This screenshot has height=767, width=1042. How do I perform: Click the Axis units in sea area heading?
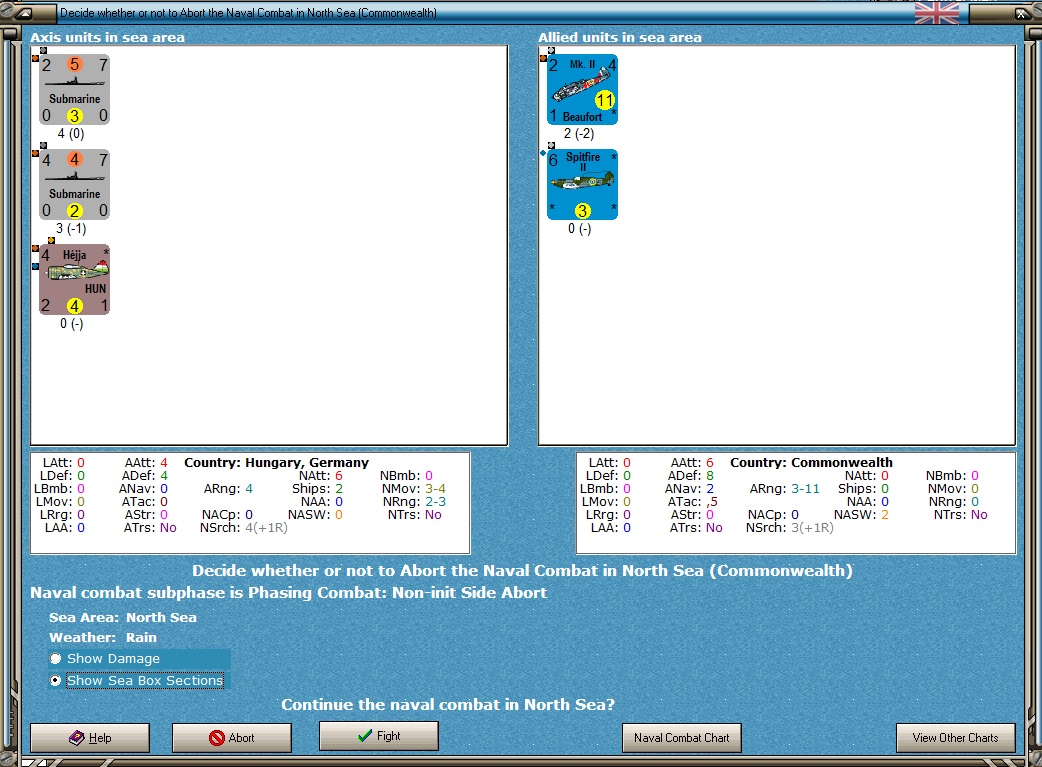tap(108, 37)
